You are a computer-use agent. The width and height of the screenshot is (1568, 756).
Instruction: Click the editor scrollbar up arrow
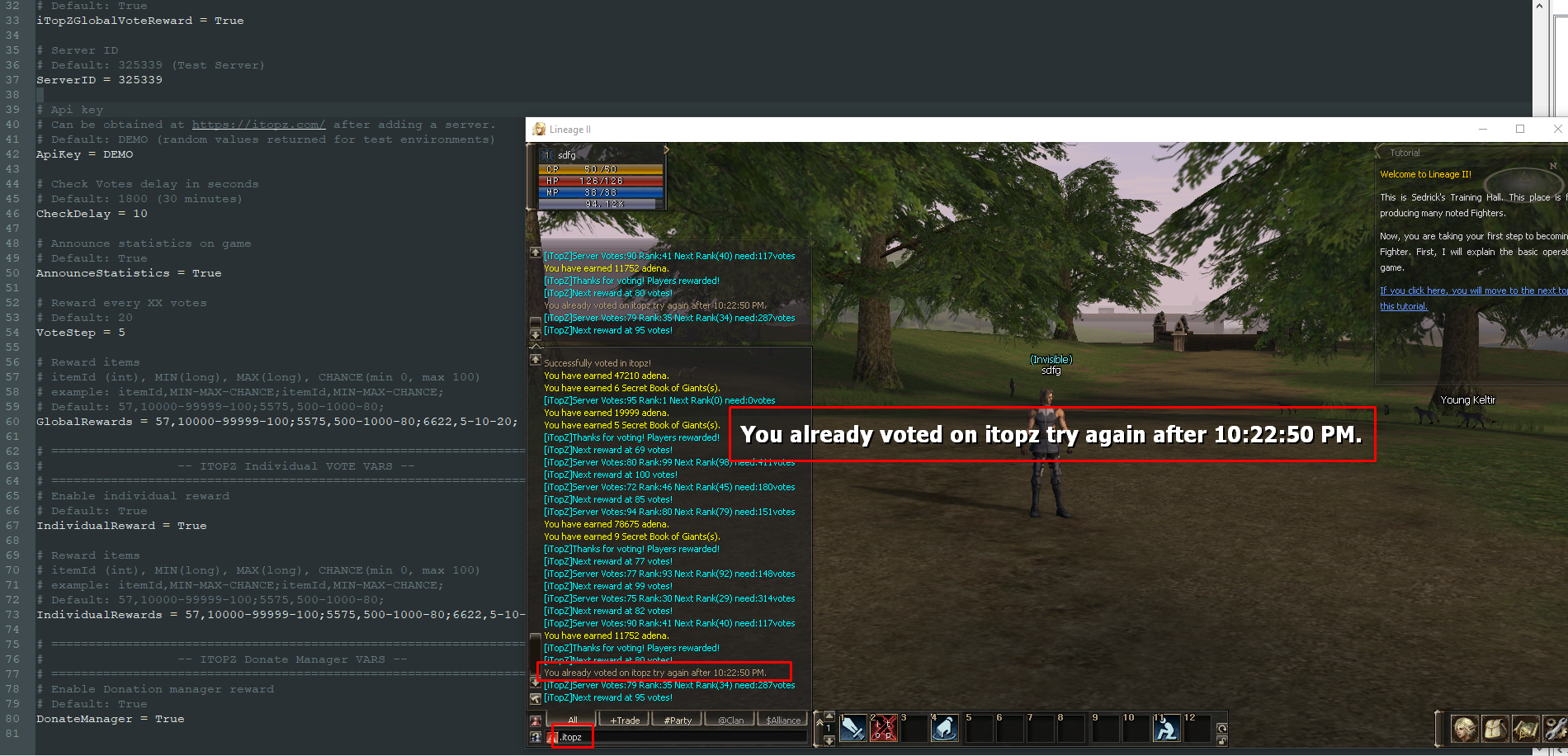[1539, 6]
